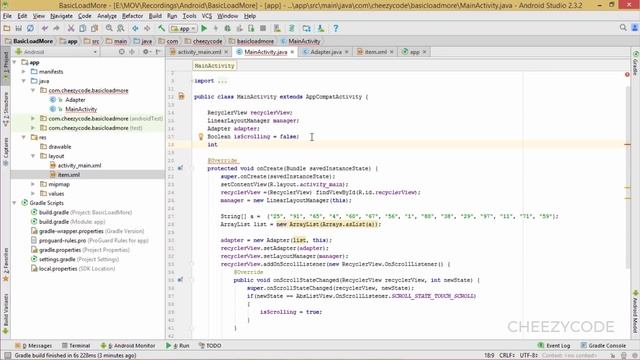Screen dimensions: 640x360
Task: Click the Stop square toolbar icon
Action: pos(263,28)
